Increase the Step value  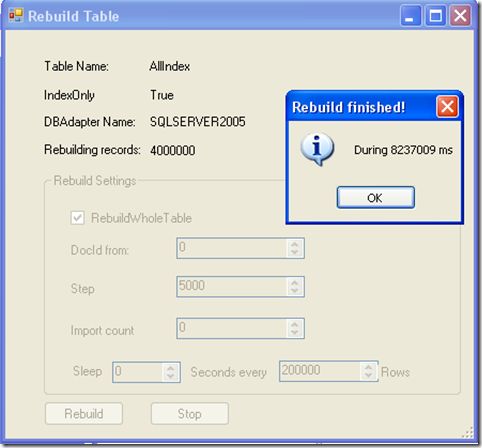294,282
